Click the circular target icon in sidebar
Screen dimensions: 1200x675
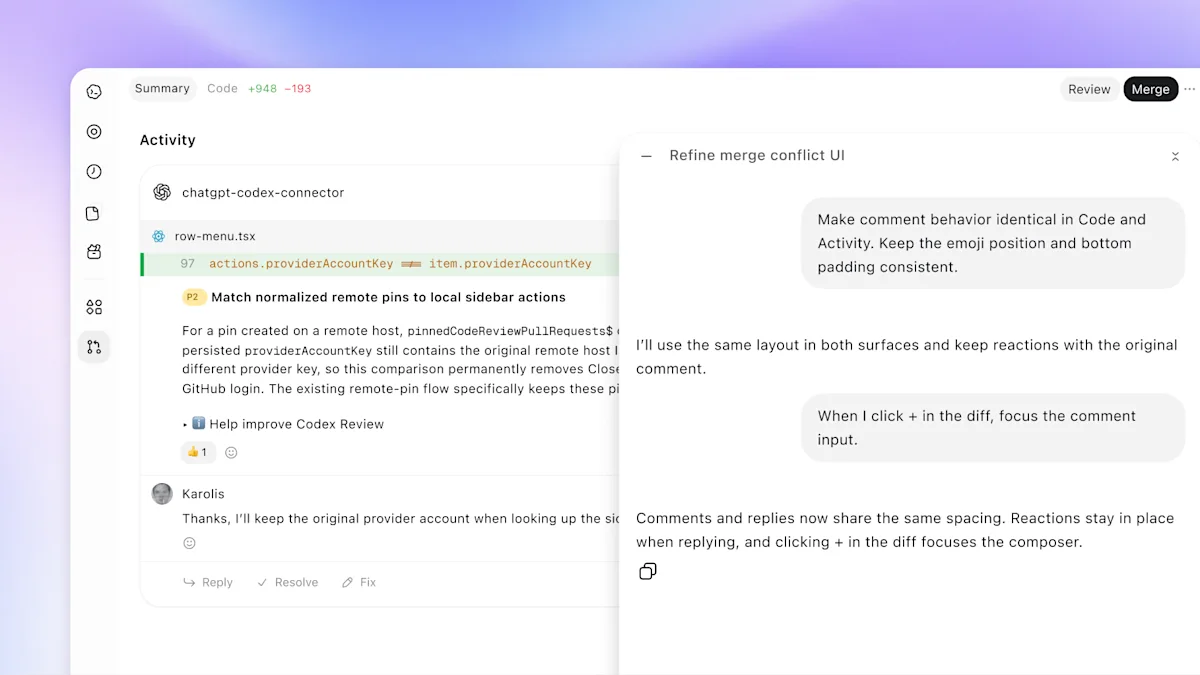click(94, 132)
